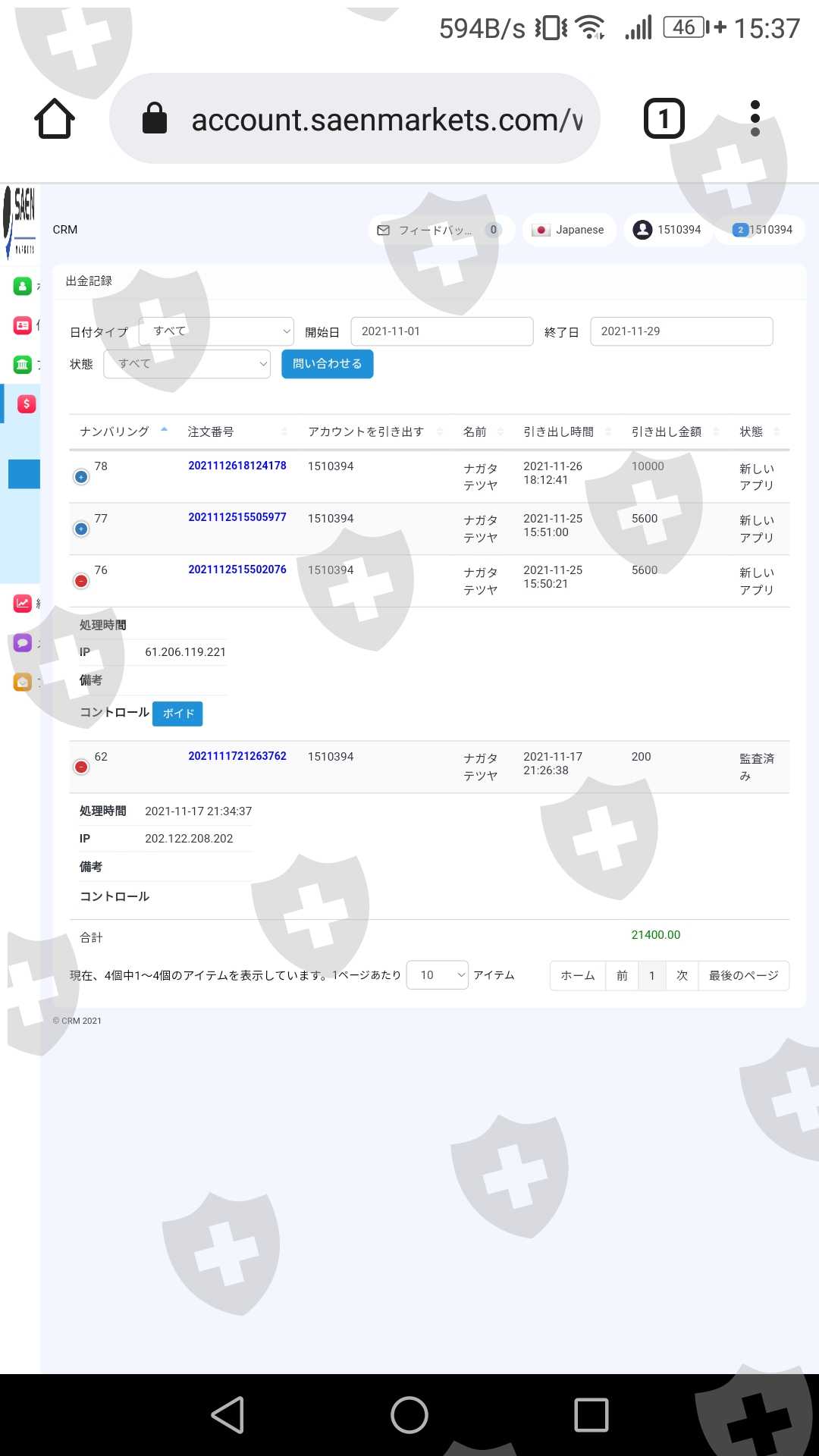Go to ホーム first page

point(578,975)
